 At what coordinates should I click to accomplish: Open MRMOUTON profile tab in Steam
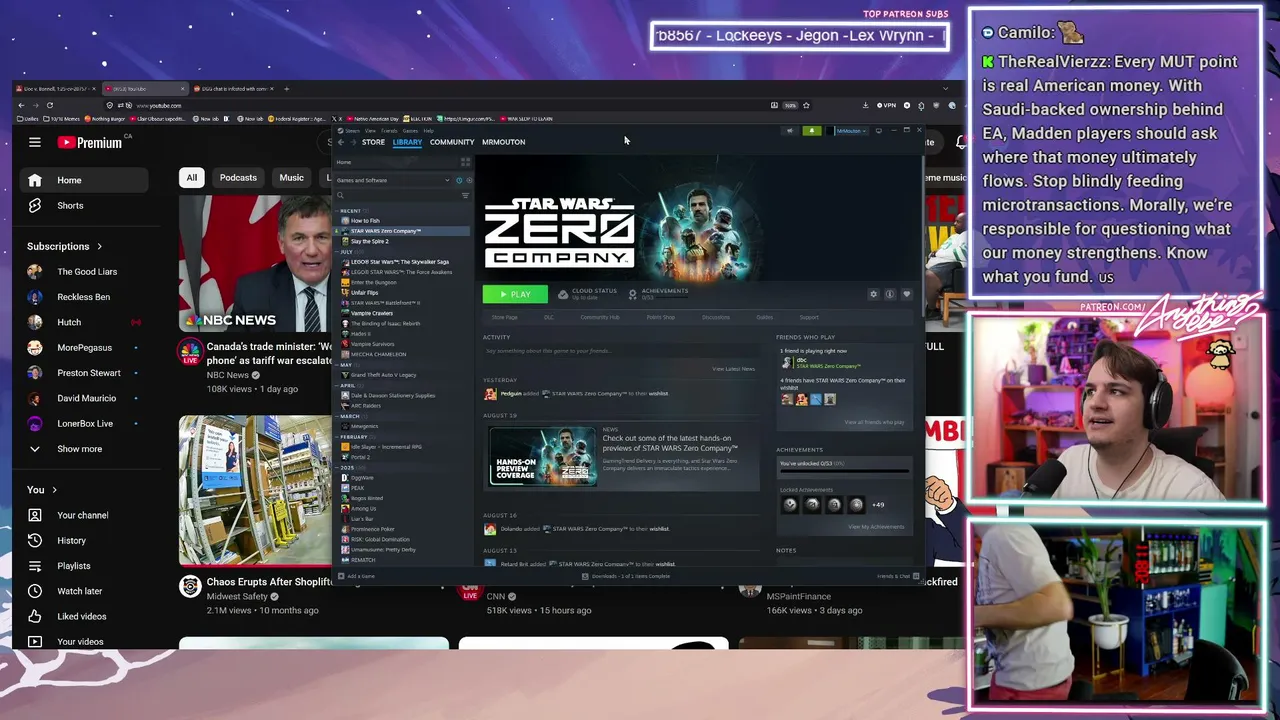(x=503, y=142)
